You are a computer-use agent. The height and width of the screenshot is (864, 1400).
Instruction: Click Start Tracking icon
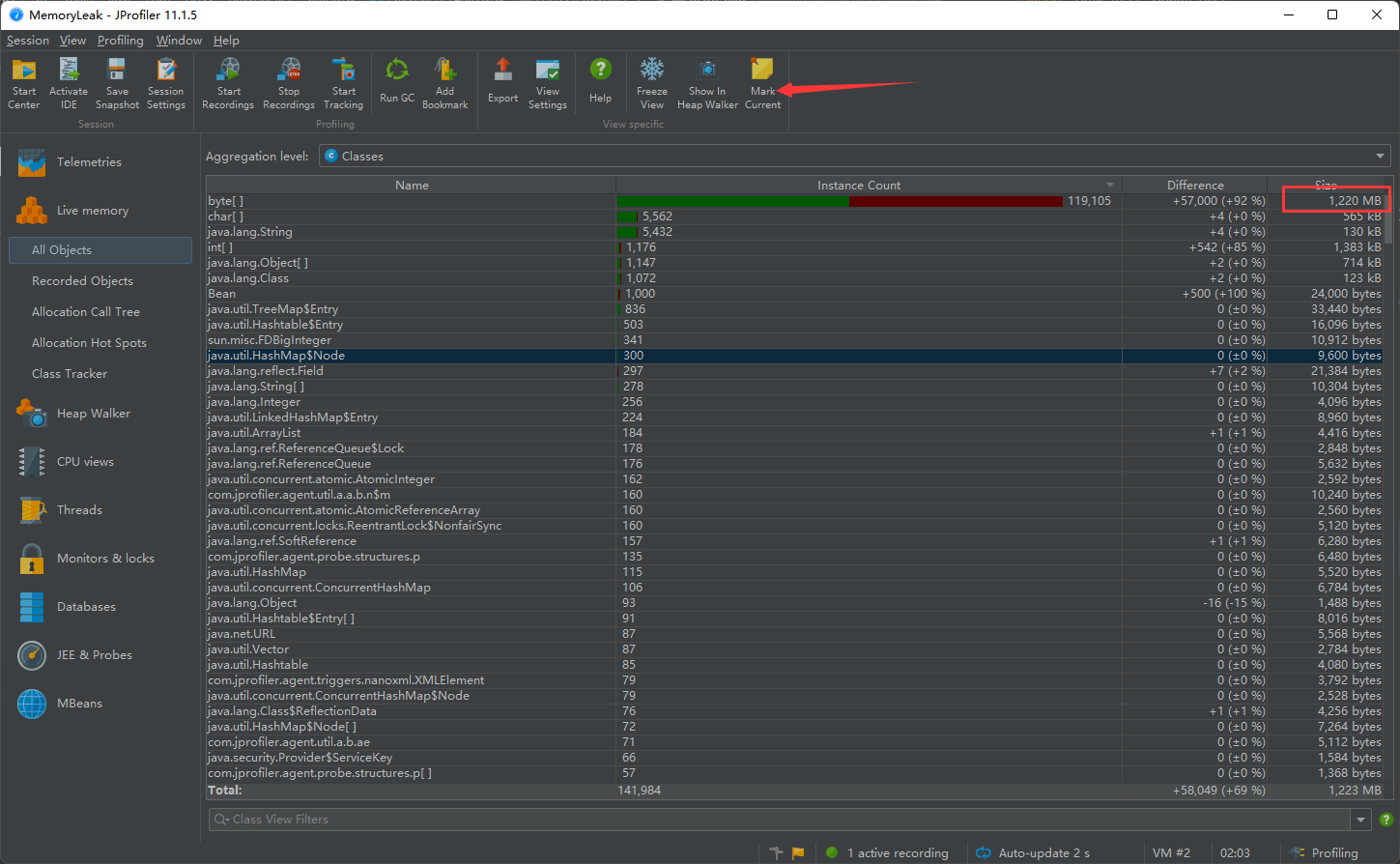343,83
